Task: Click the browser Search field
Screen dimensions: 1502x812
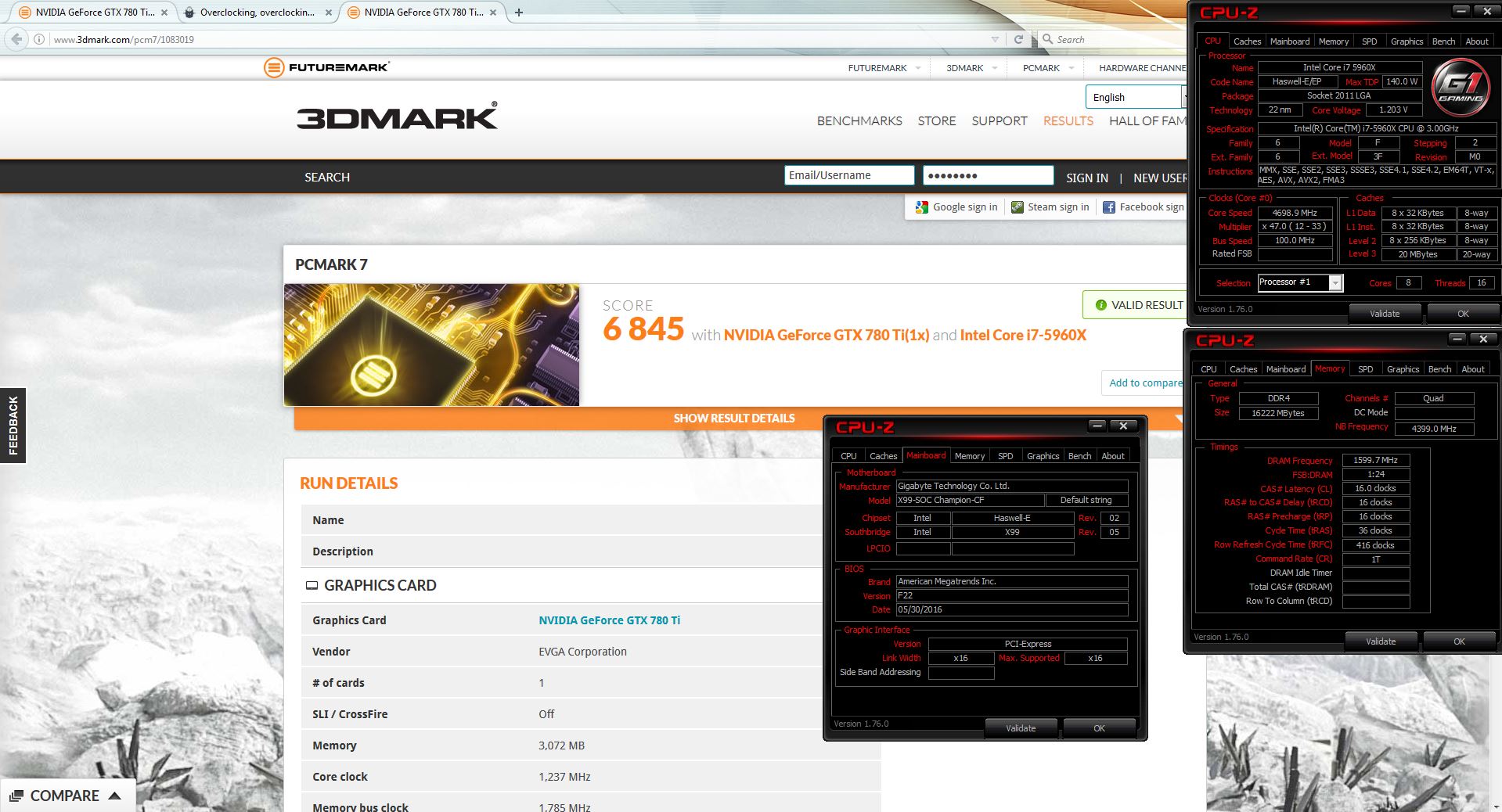Action: (x=1111, y=39)
